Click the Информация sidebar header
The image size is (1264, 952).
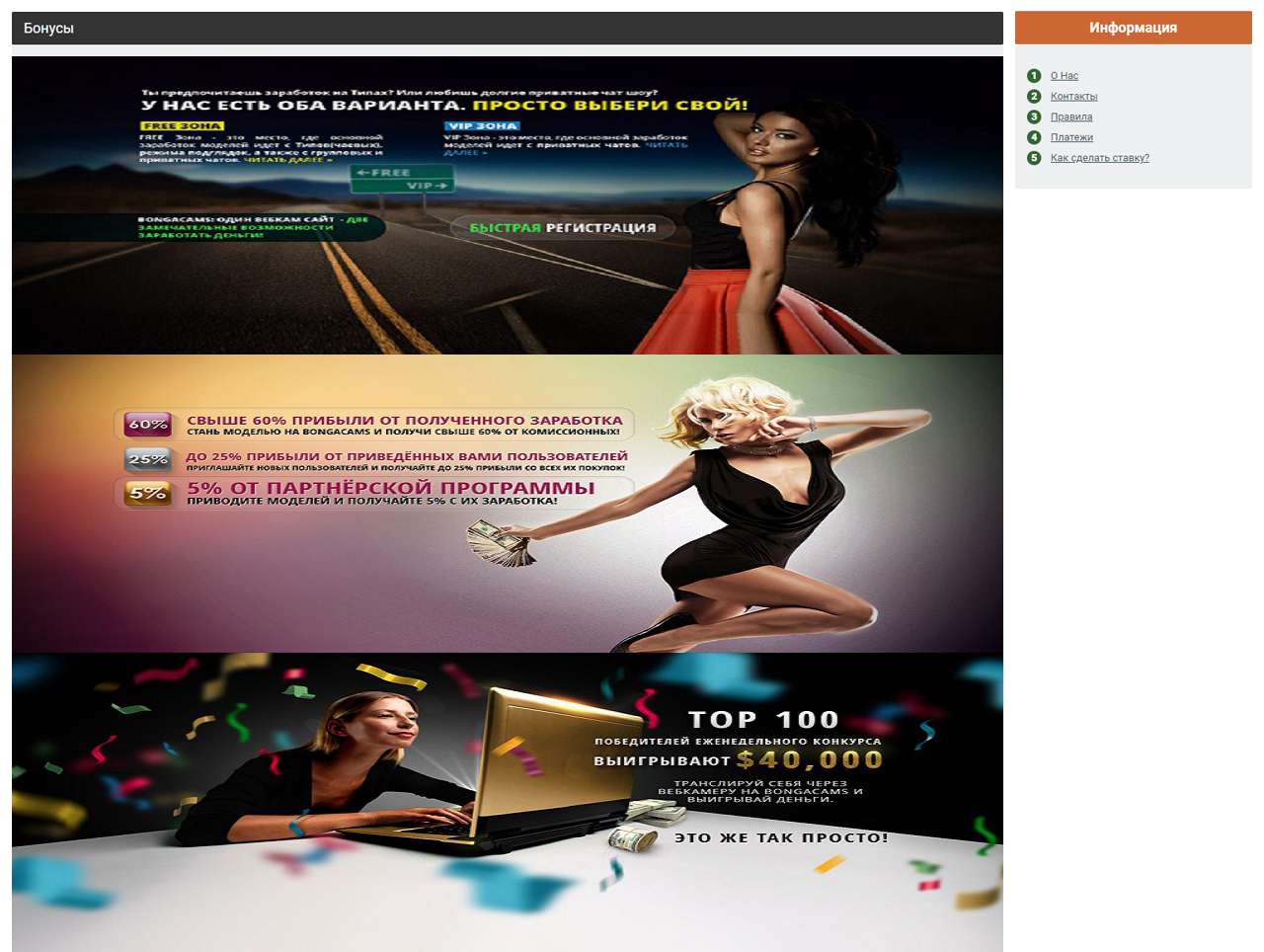tap(1134, 28)
